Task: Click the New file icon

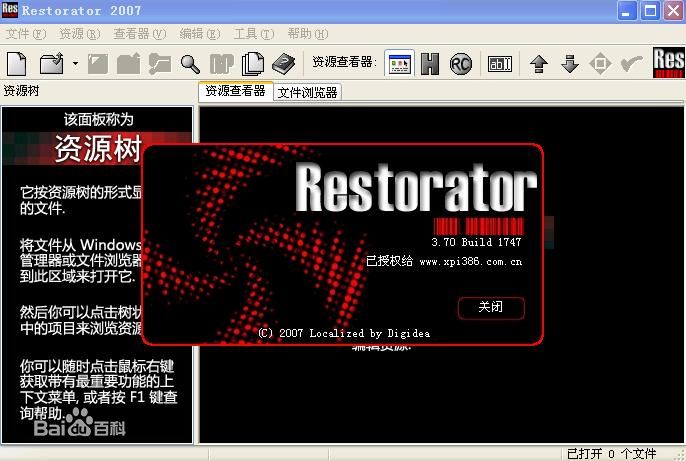Action: pyautogui.click(x=17, y=64)
